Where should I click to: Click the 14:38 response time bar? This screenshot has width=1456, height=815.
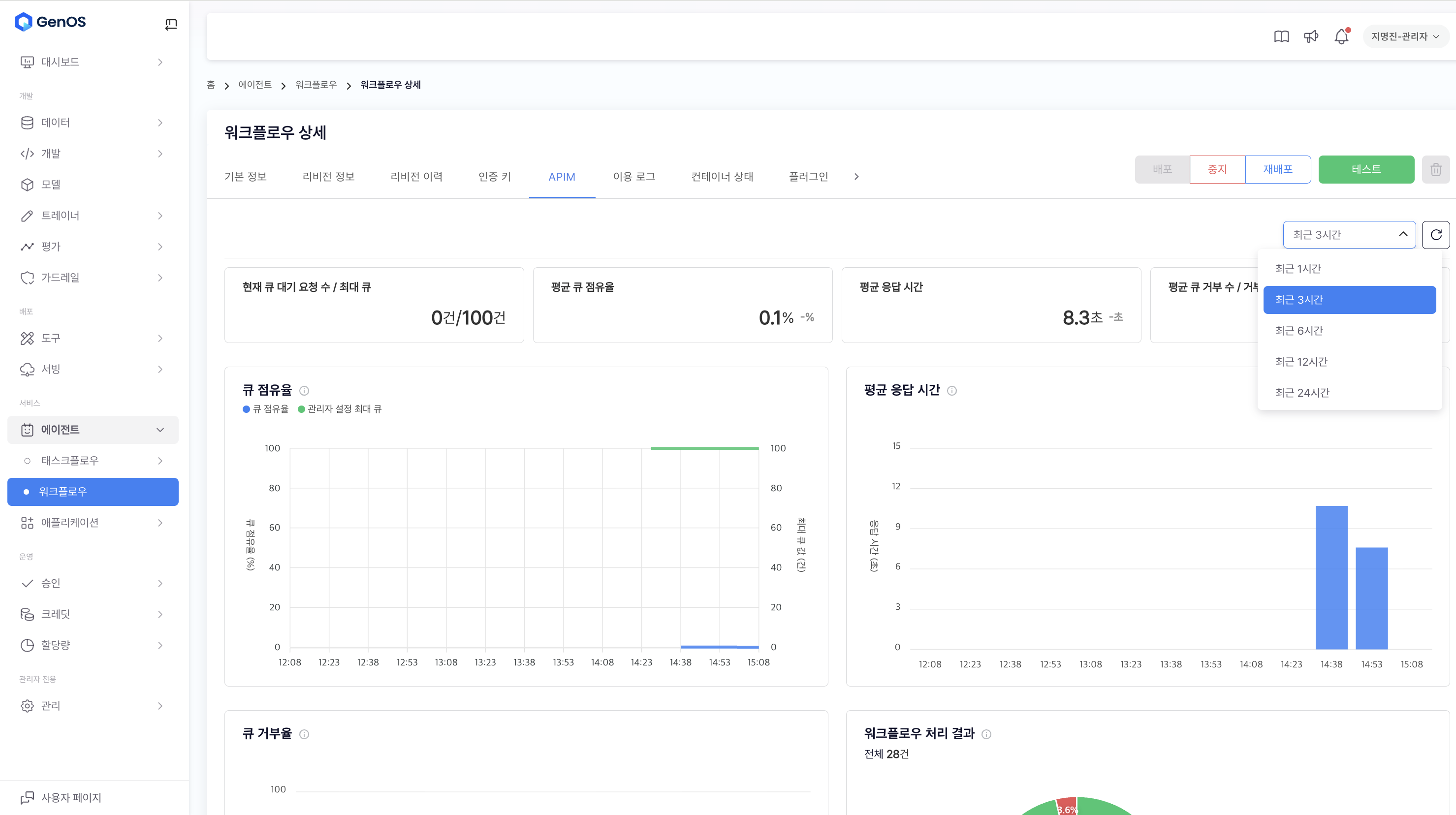pos(1331,578)
